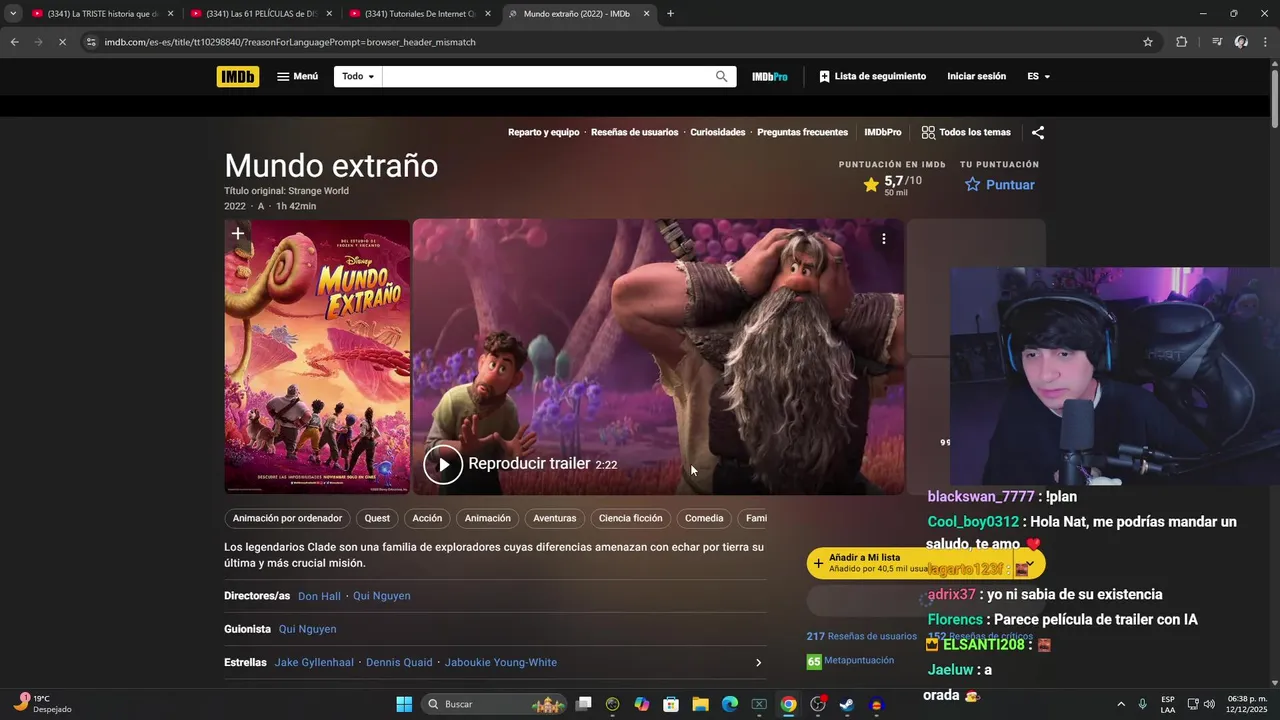Open the browser extensions puzzle icon
Image resolution: width=1280 pixels, height=720 pixels.
click(1181, 42)
